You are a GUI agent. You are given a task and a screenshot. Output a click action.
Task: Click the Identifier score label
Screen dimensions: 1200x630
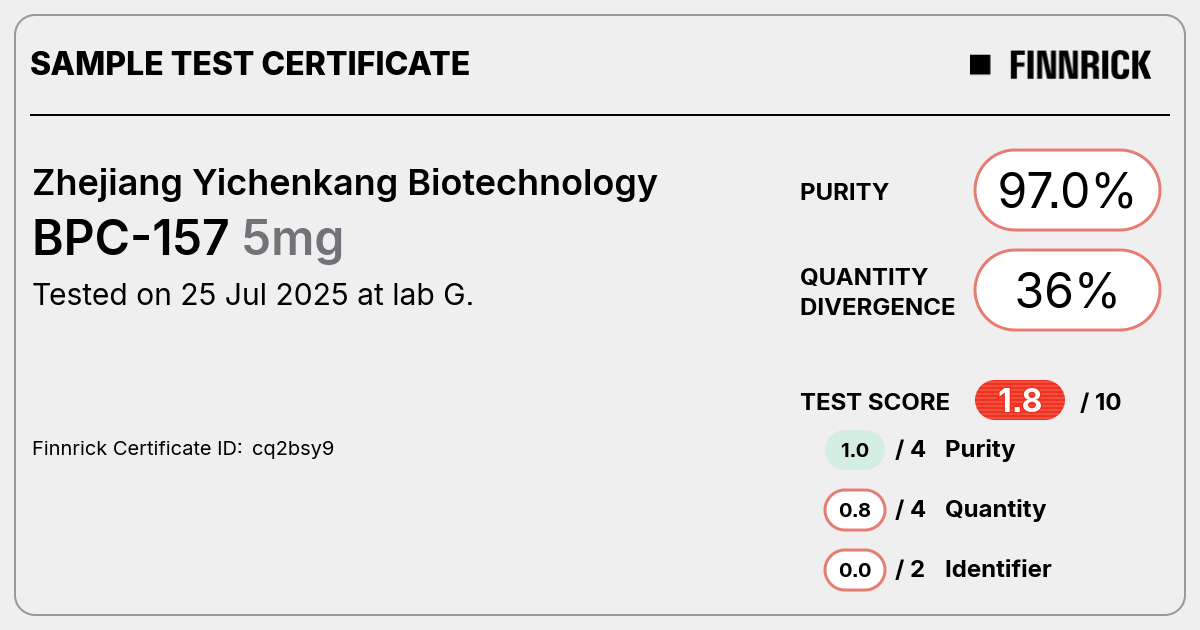[998, 569]
